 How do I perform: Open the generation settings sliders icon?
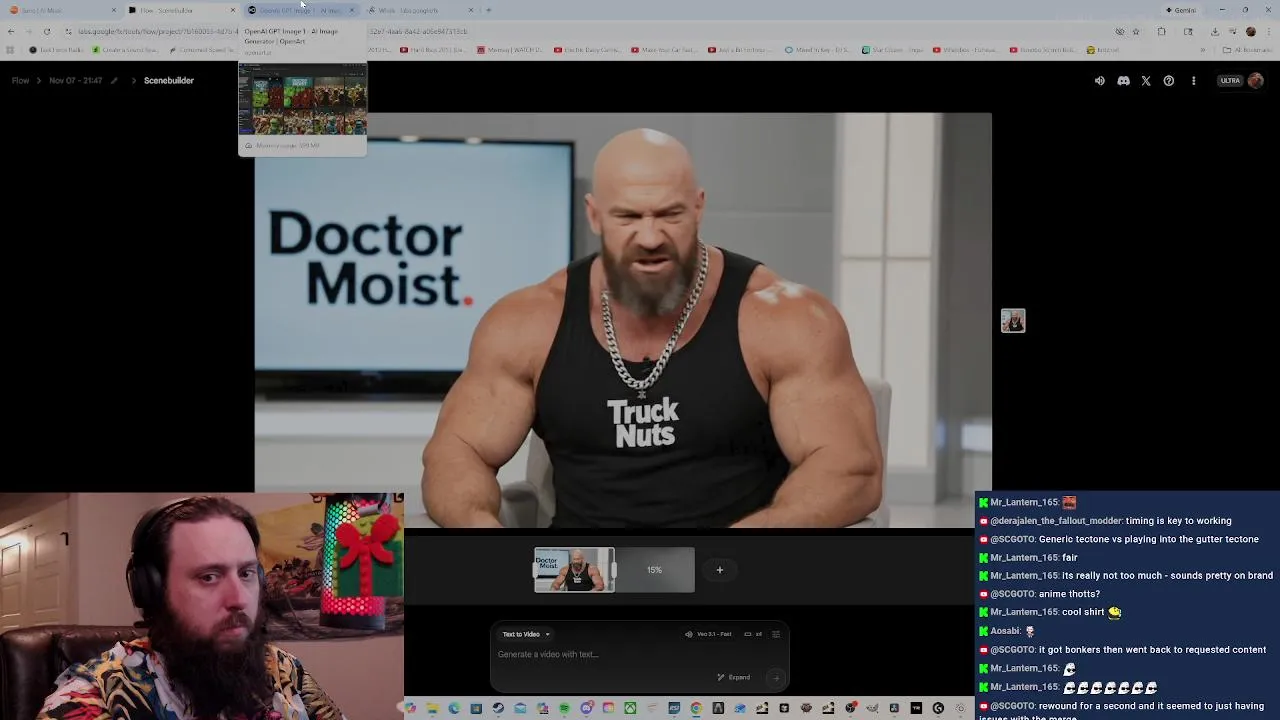coord(776,634)
